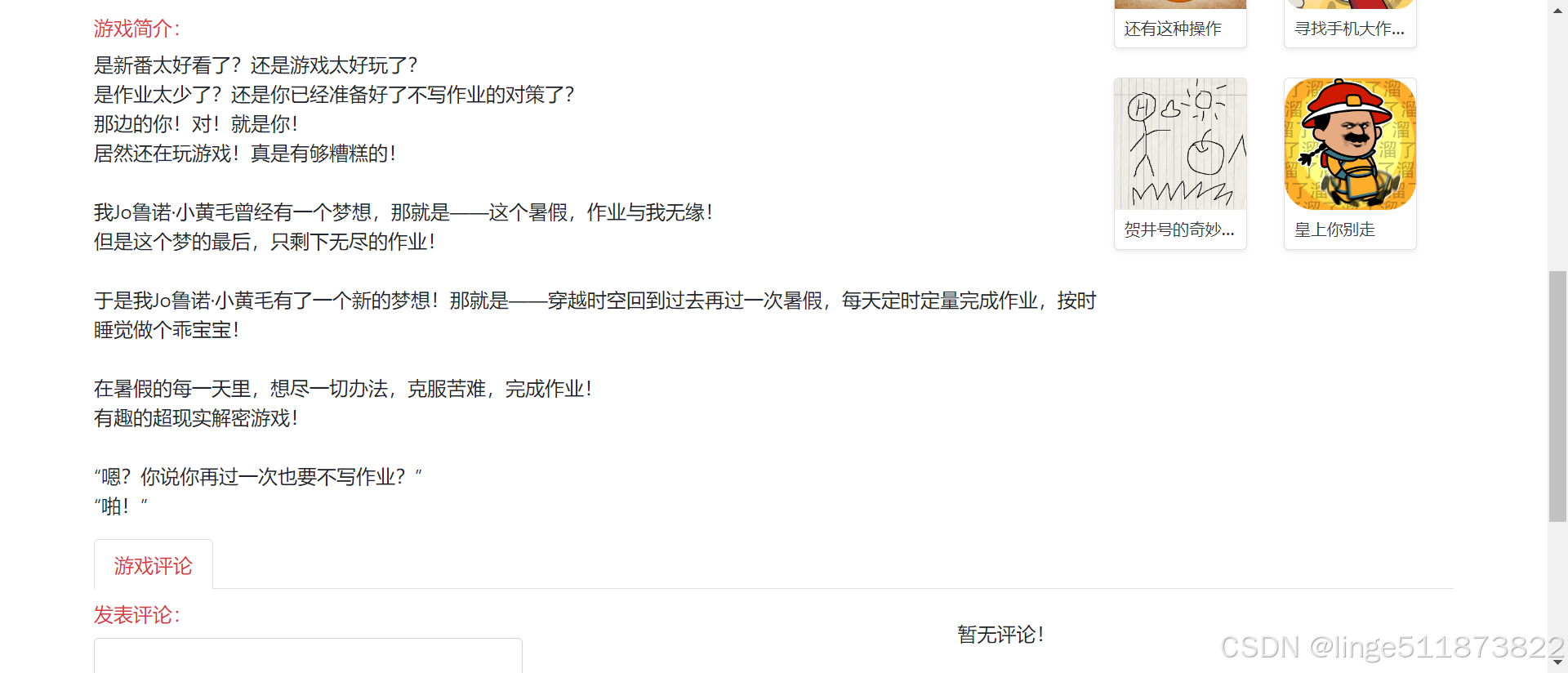Click the scrollbar track below the thumb
The width and height of the screenshot is (1568, 673).
tap(1557, 587)
